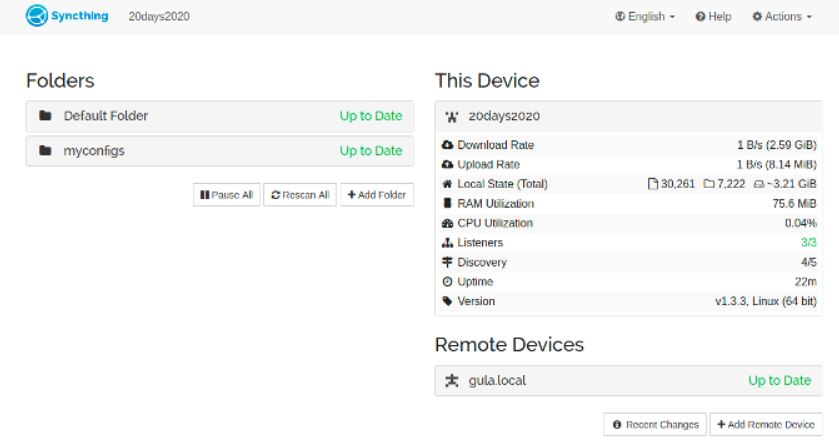Click the Discovery value 4/5
The image size is (839, 442).
pos(809,262)
